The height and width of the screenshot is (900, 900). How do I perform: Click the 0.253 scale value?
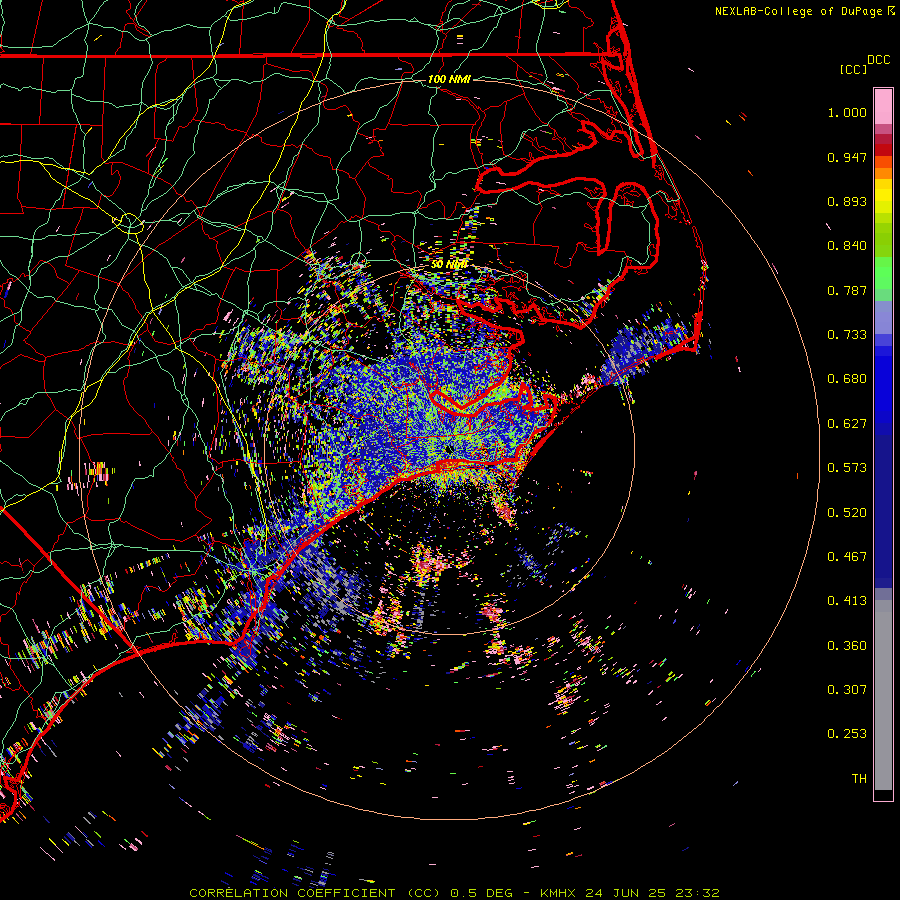pos(847,734)
